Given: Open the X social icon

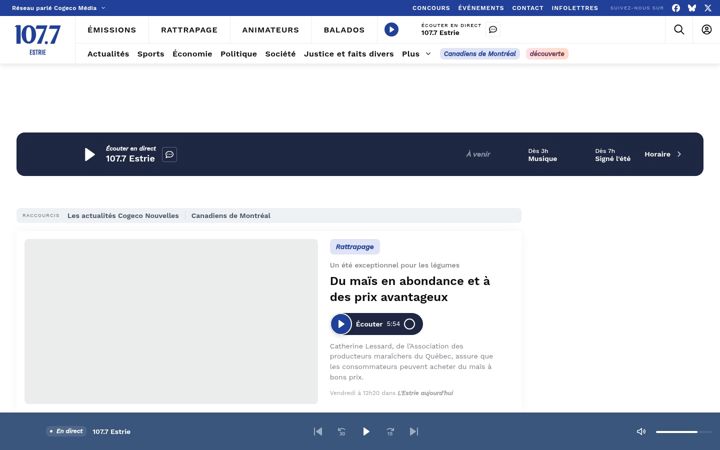Looking at the screenshot, I should pyautogui.click(x=708, y=8).
